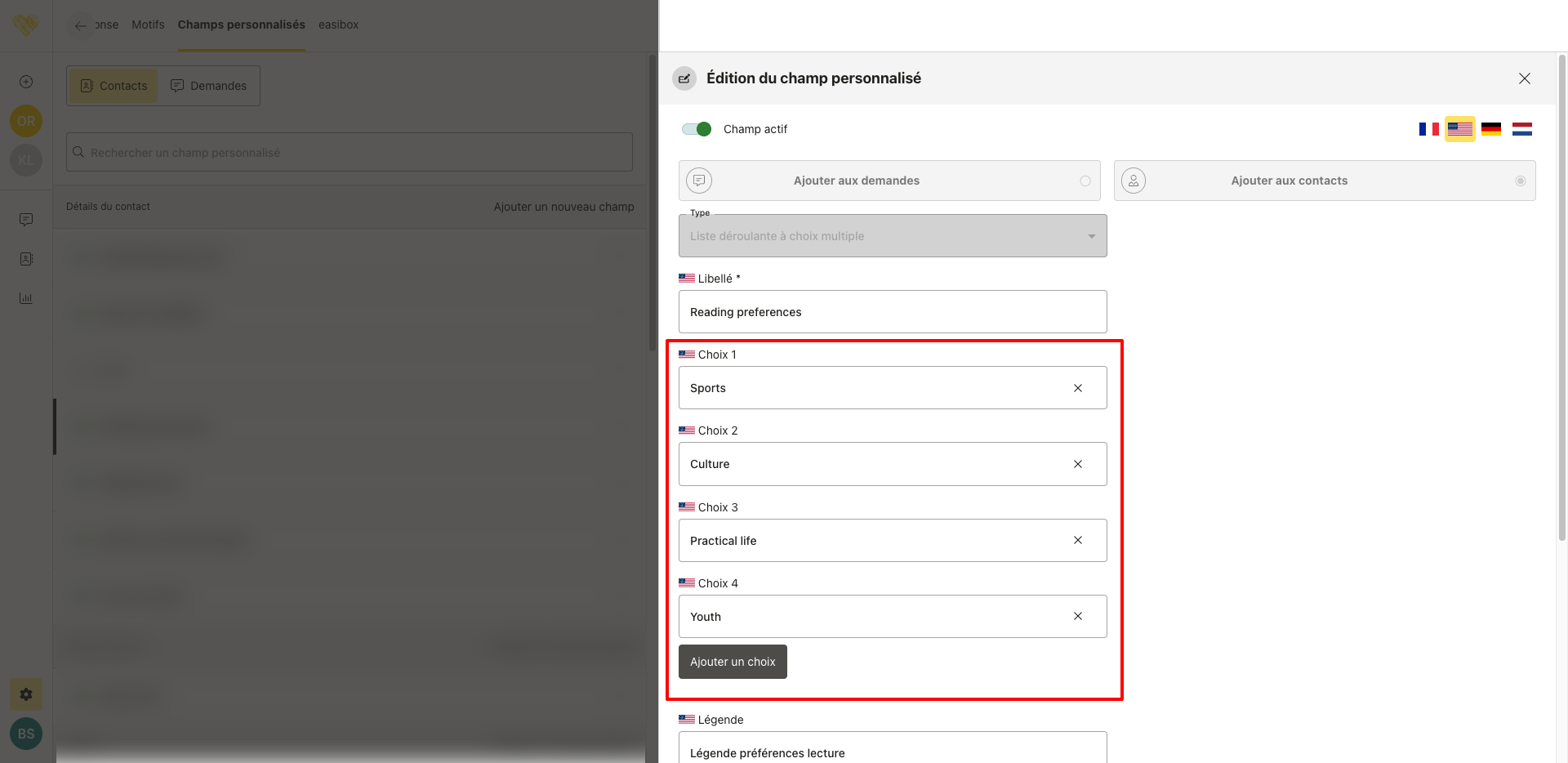Screen dimensions: 1568x763
Task: Open the settings gear in sidebar
Action: pyautogui.click(x=26, y=694)
